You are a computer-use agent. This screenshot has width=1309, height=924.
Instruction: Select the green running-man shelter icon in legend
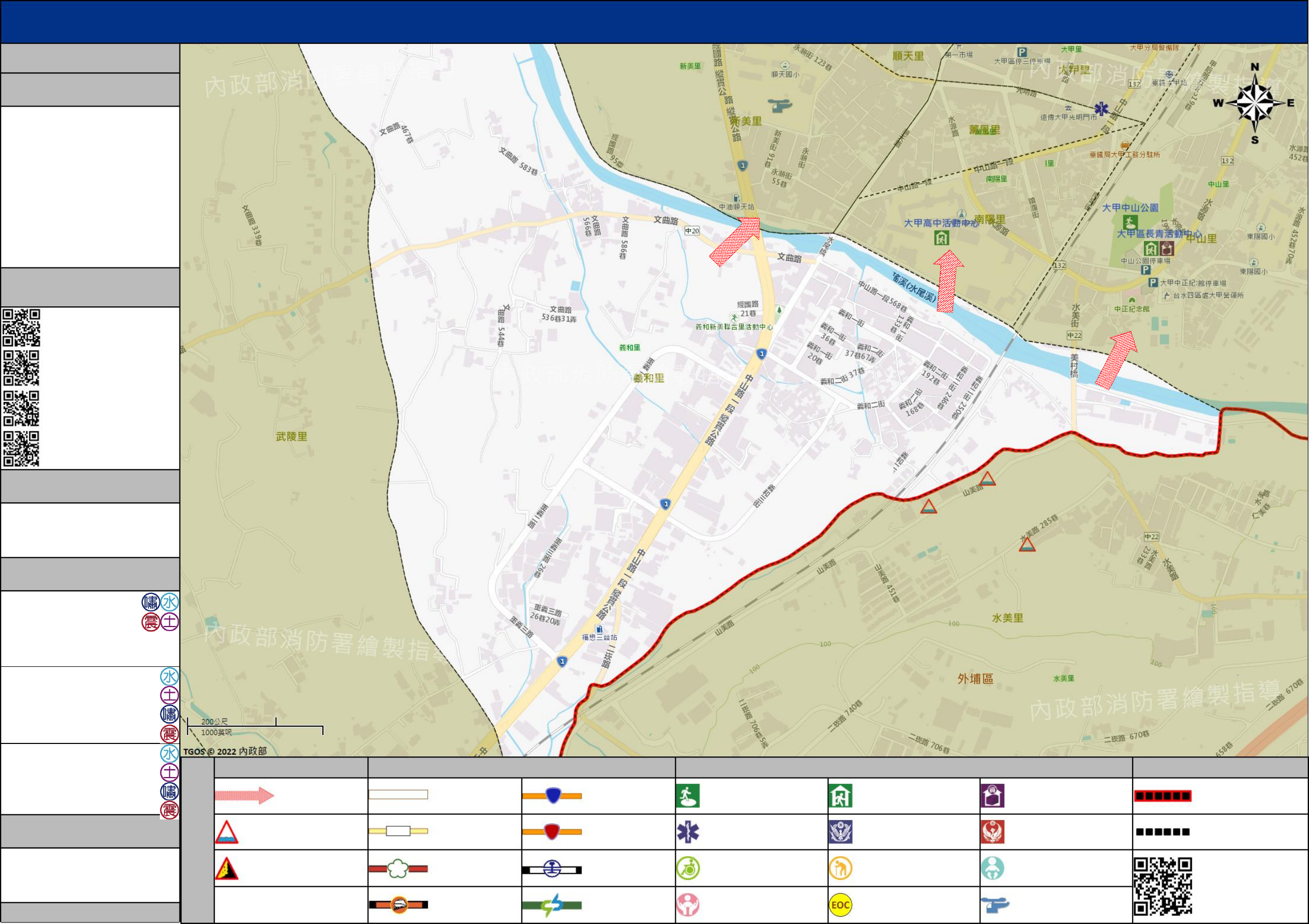pyautogui.click(x=688, y=796)
